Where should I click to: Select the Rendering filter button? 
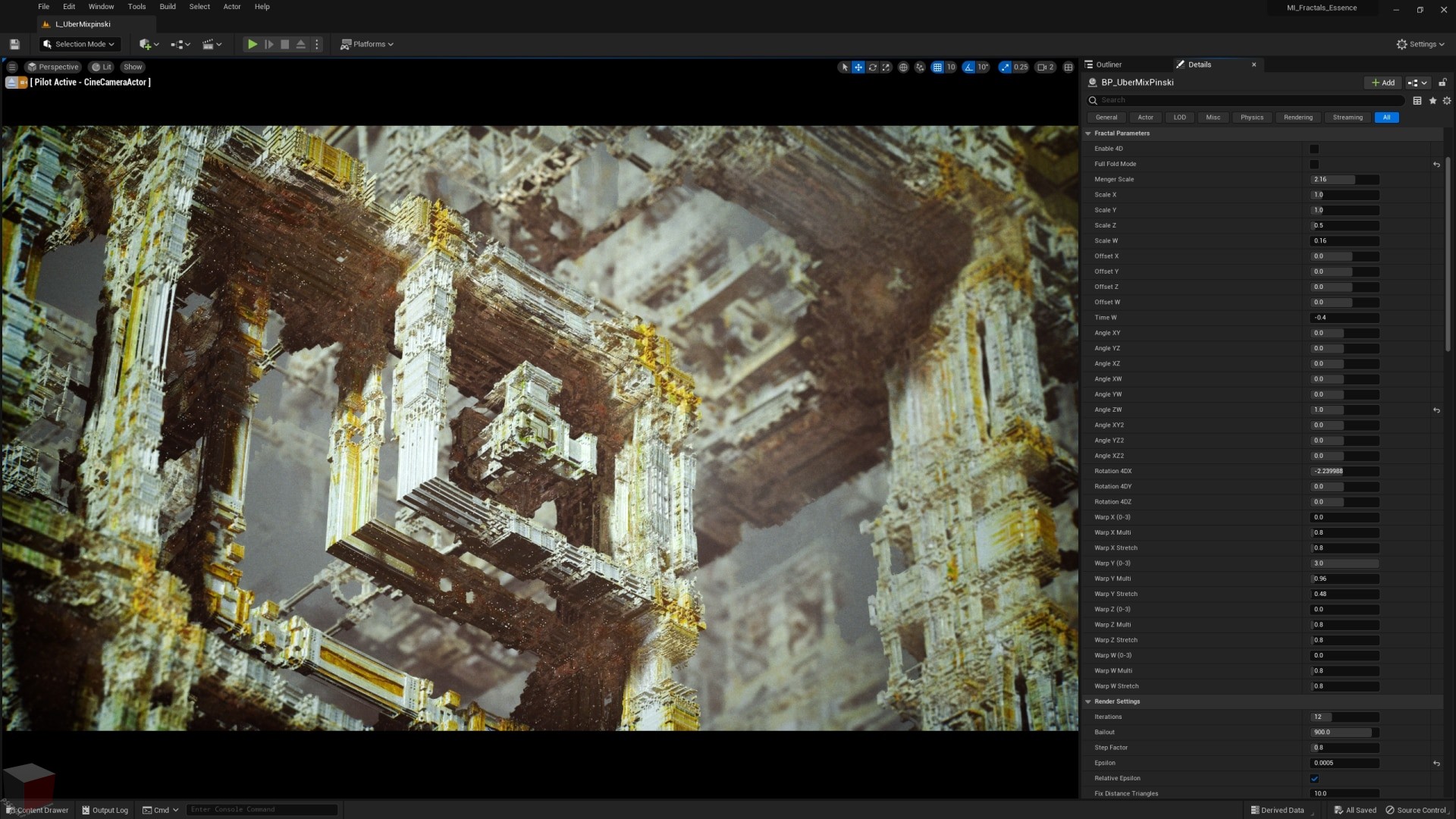tap(1298, 118)
